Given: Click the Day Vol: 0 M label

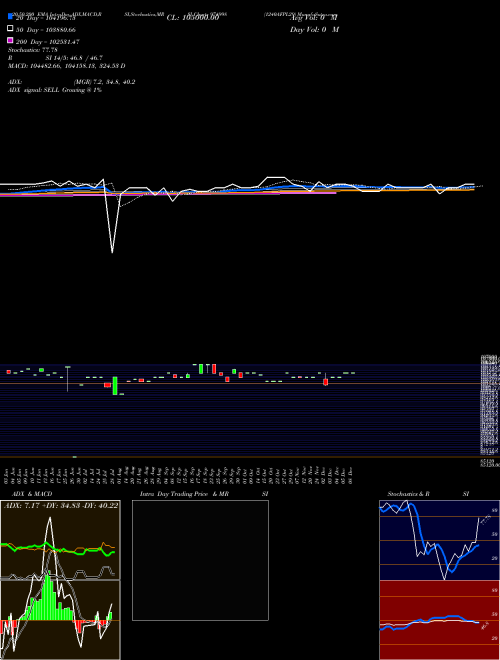Looking at the screenshot, I should 314,29.
